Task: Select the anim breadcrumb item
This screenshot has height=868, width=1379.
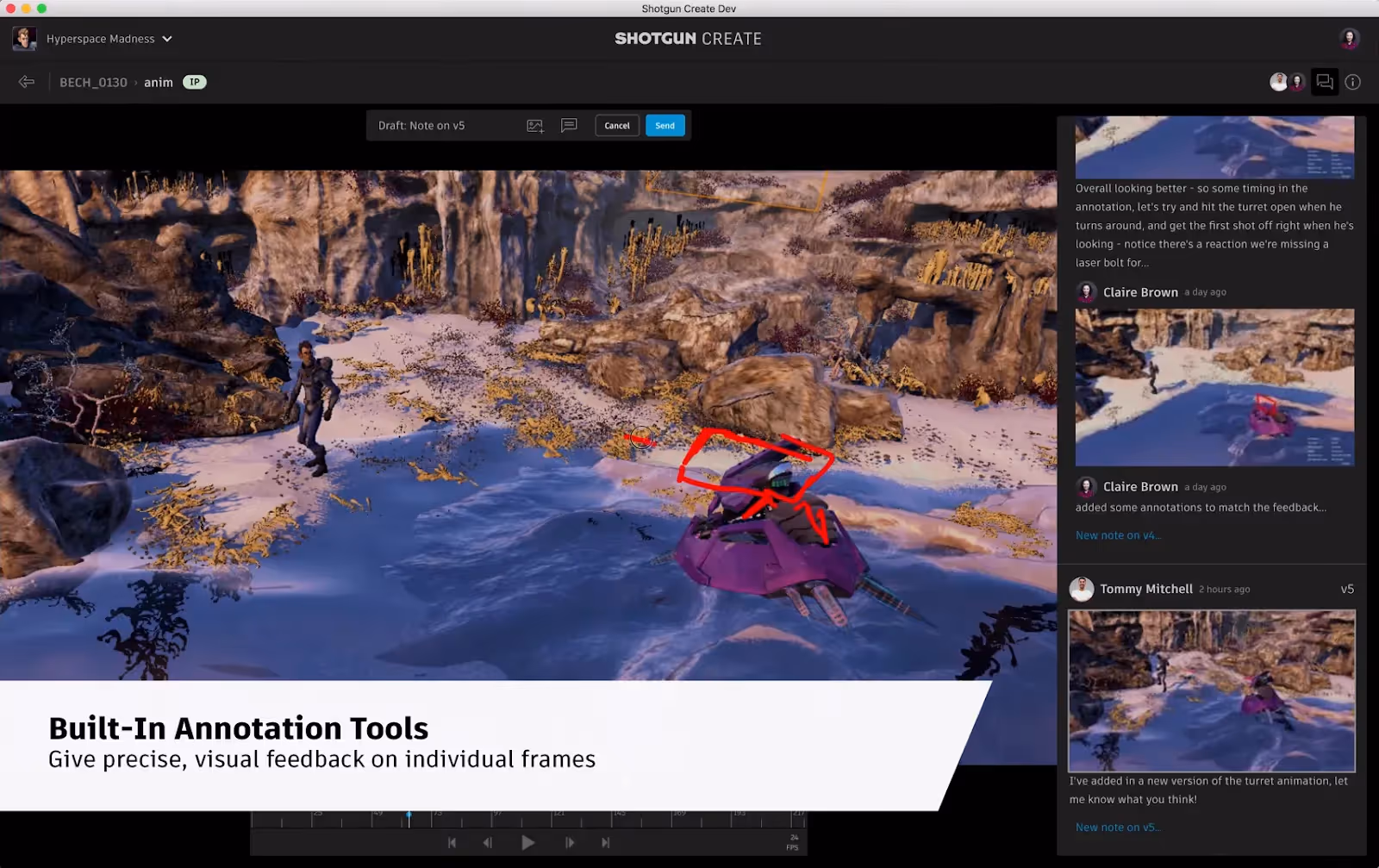Action: pyautogui.click(x=159, y=82)
